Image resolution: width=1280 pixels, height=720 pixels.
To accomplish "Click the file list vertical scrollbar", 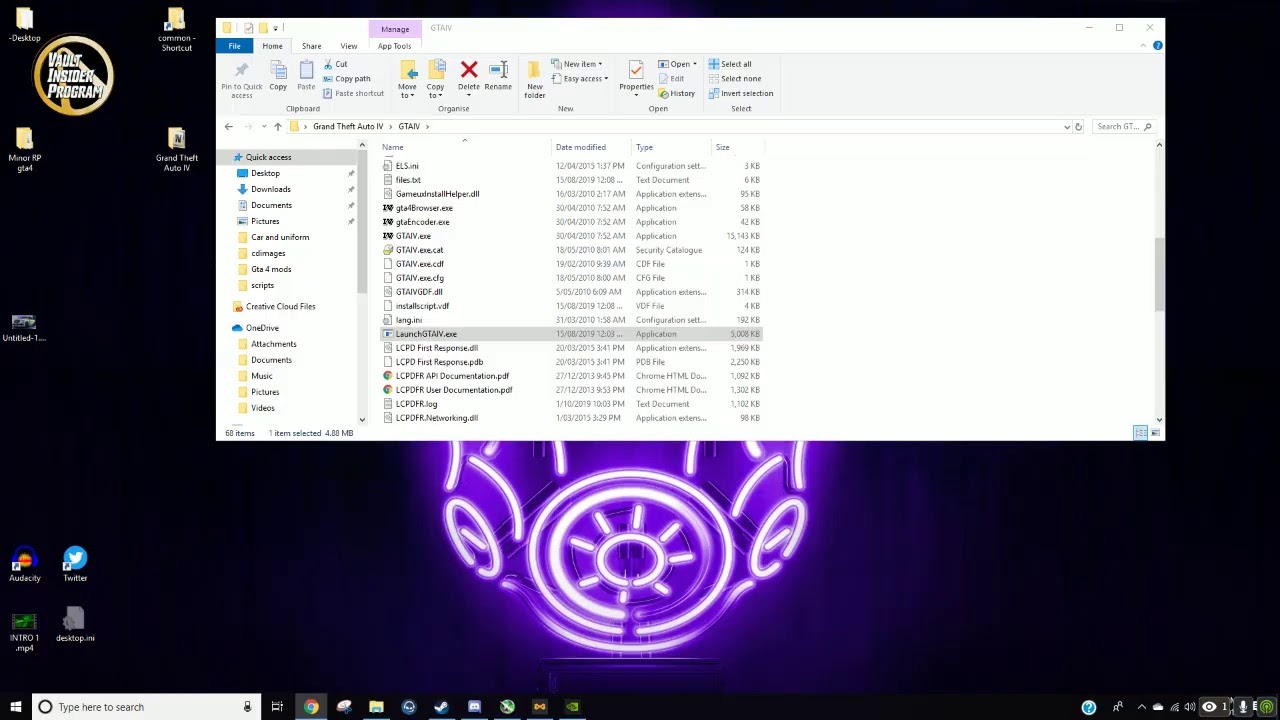I will [x=1159, y=275].
